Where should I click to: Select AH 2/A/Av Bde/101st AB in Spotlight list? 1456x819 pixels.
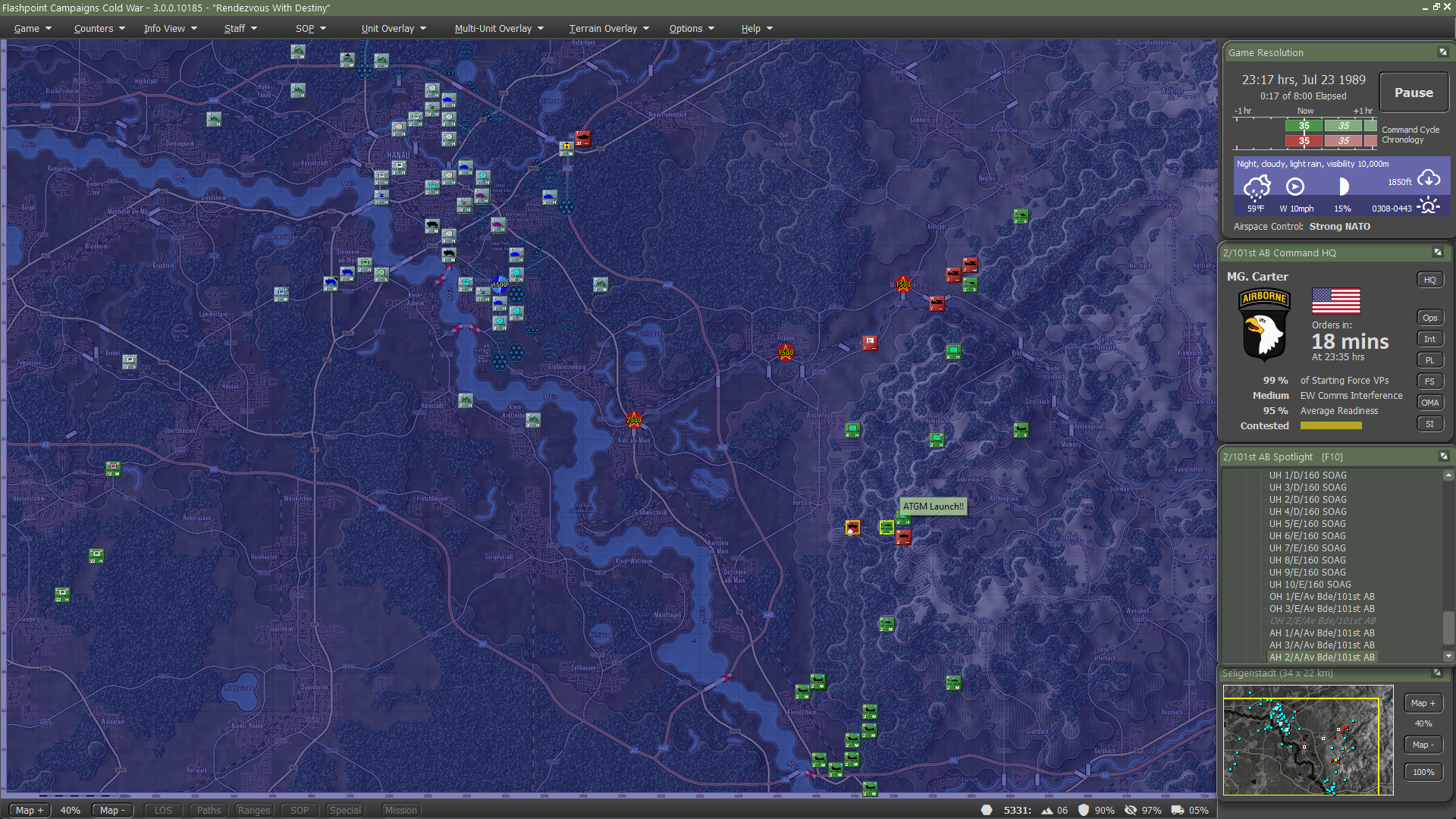tap(1321, 657)
